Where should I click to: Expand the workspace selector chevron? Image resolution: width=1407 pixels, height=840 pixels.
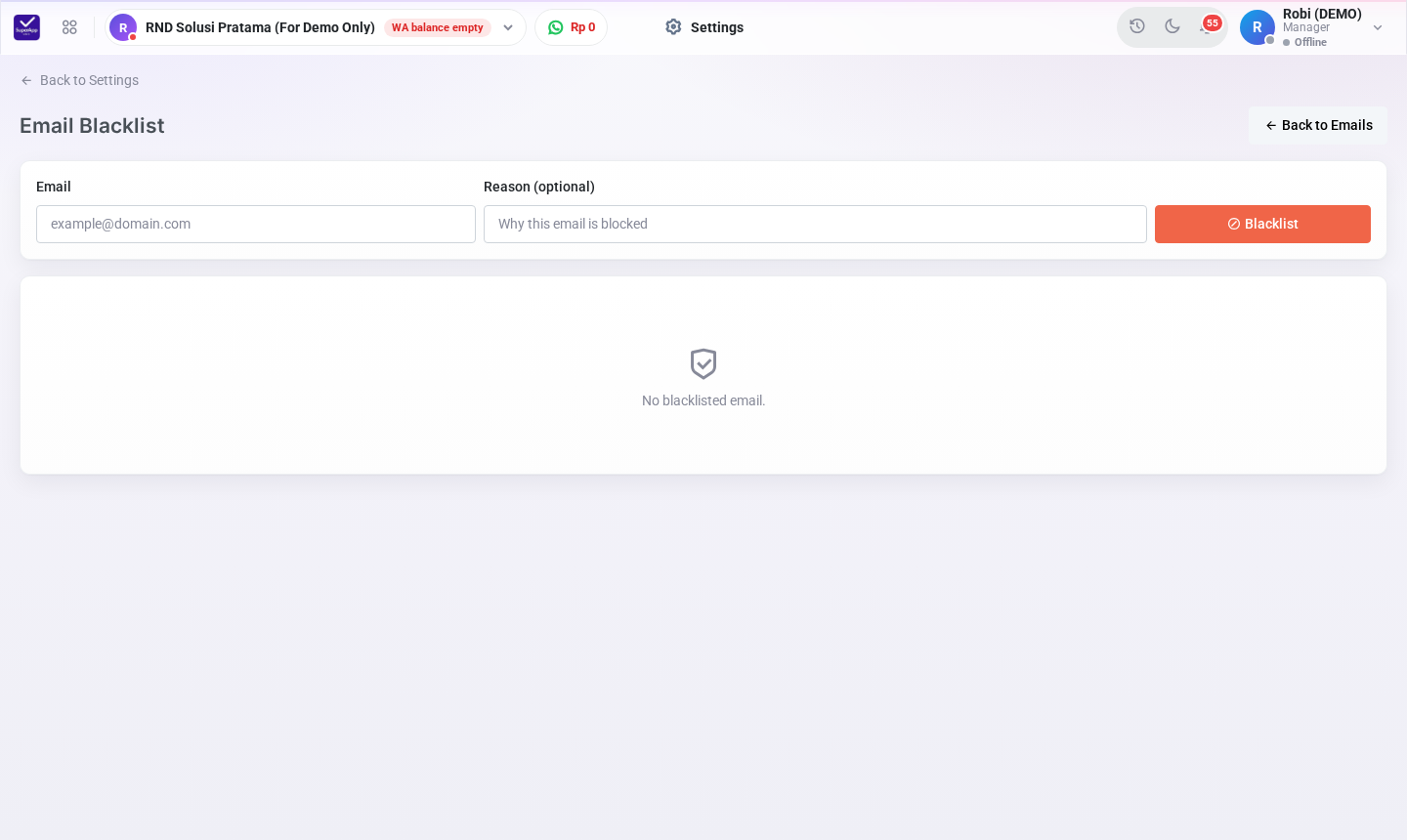(x=508, y=27)
